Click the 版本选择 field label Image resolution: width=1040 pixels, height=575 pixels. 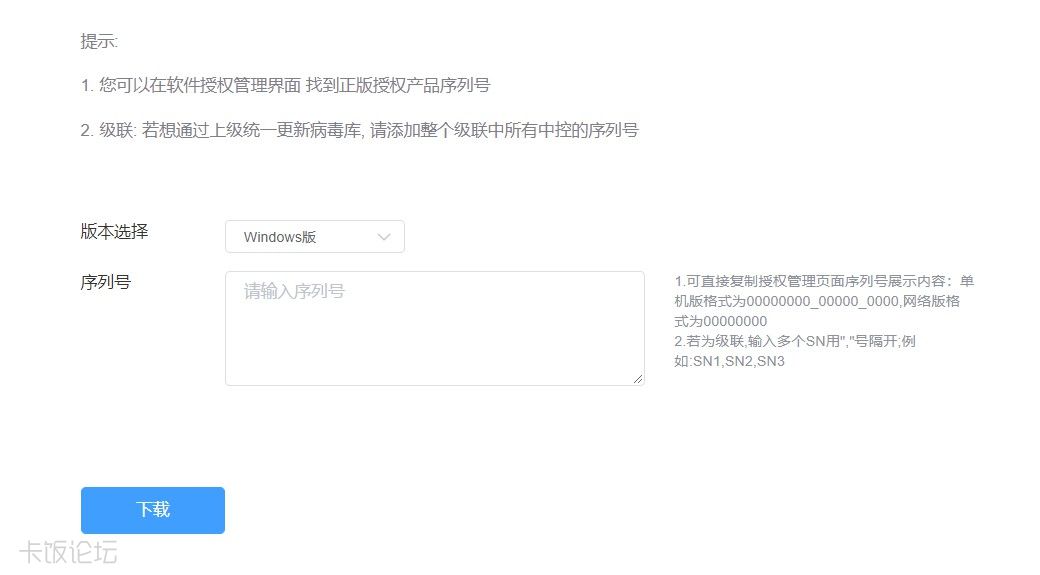click(114, 231)
